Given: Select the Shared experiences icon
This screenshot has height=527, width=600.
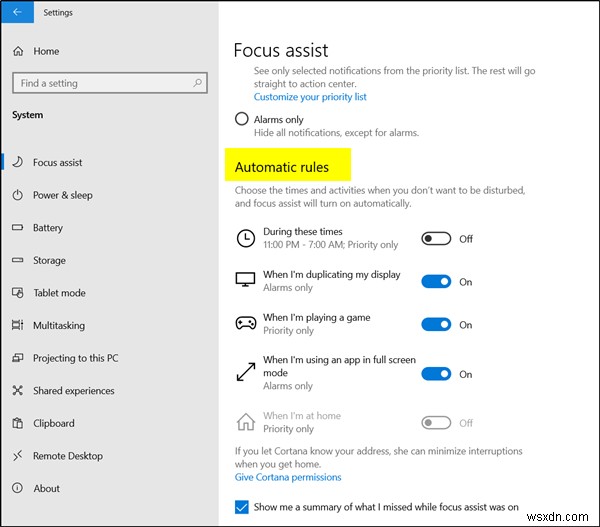Looking at the screenshot, I should point(18,390).
